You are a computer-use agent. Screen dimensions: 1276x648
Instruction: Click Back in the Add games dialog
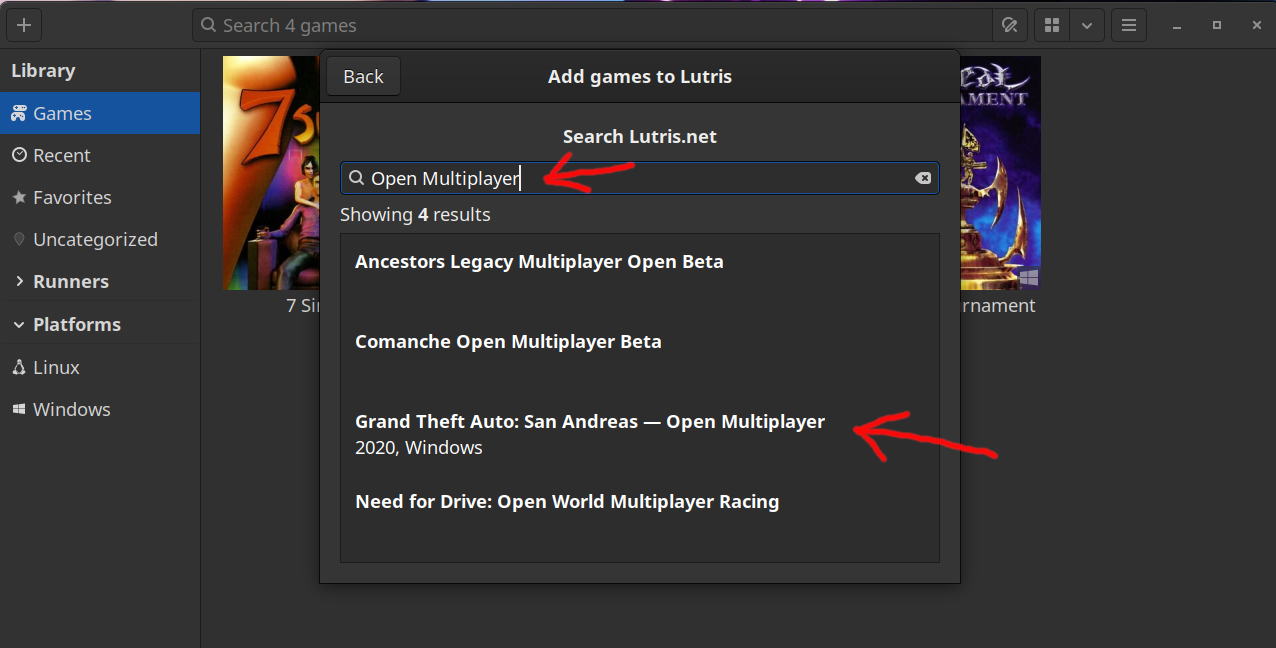tap(363, 76)
